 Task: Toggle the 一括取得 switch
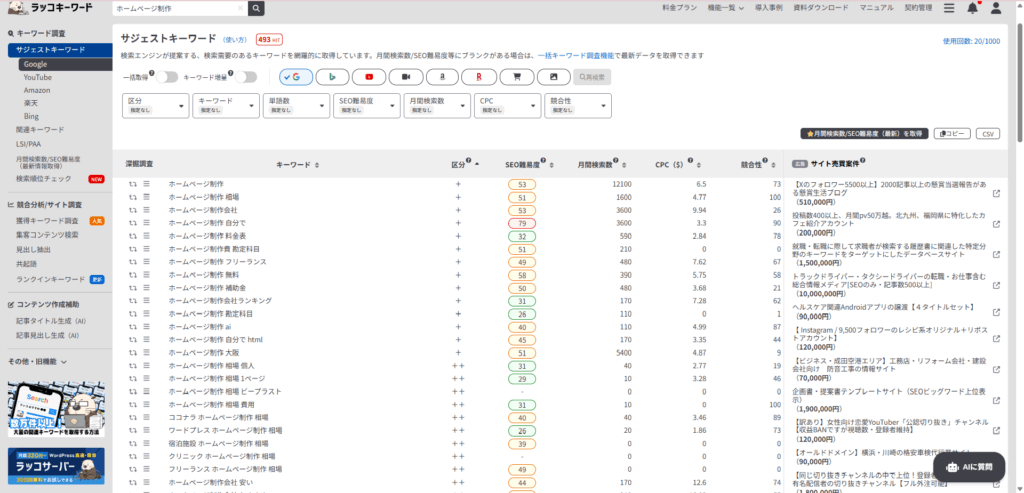coord(167,77)
